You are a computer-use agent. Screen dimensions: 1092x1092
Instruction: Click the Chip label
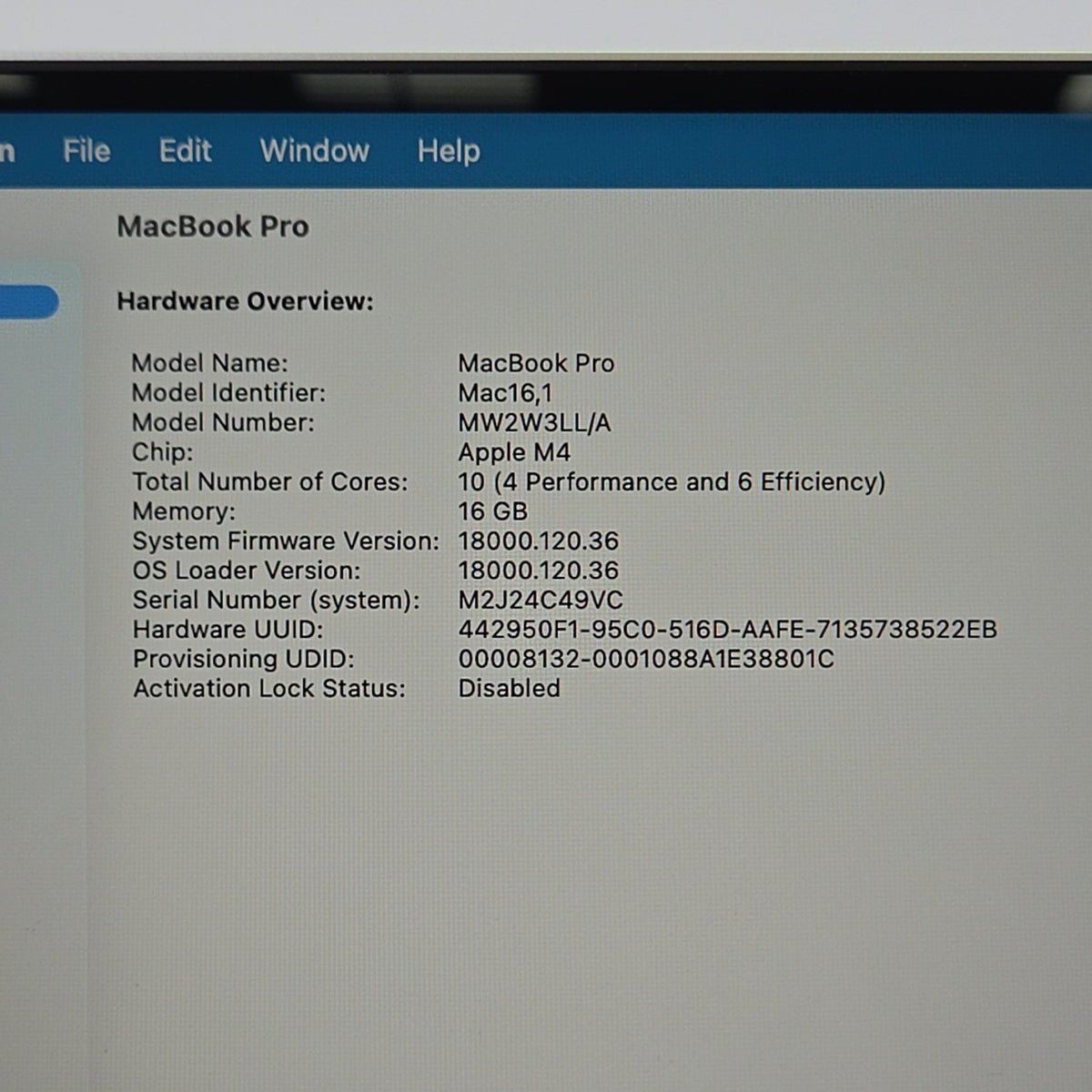(162, 452)
